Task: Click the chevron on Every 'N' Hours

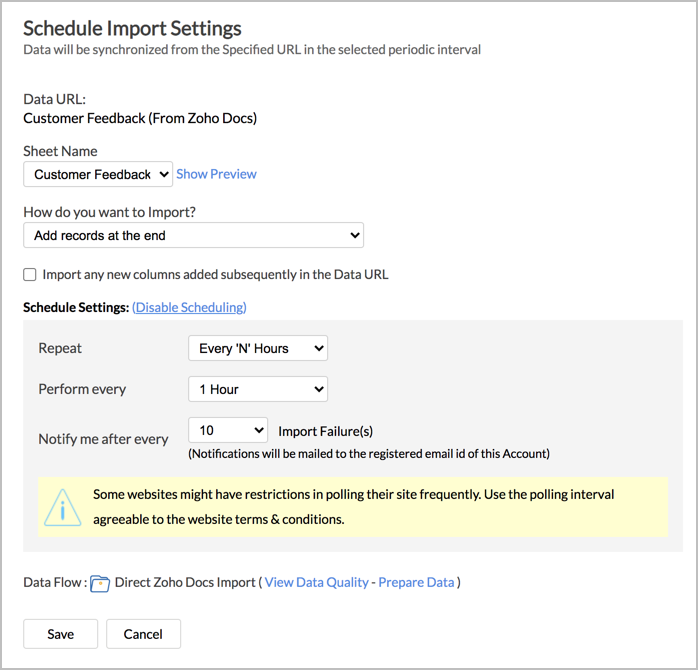Action: click(x=319, y=348)
